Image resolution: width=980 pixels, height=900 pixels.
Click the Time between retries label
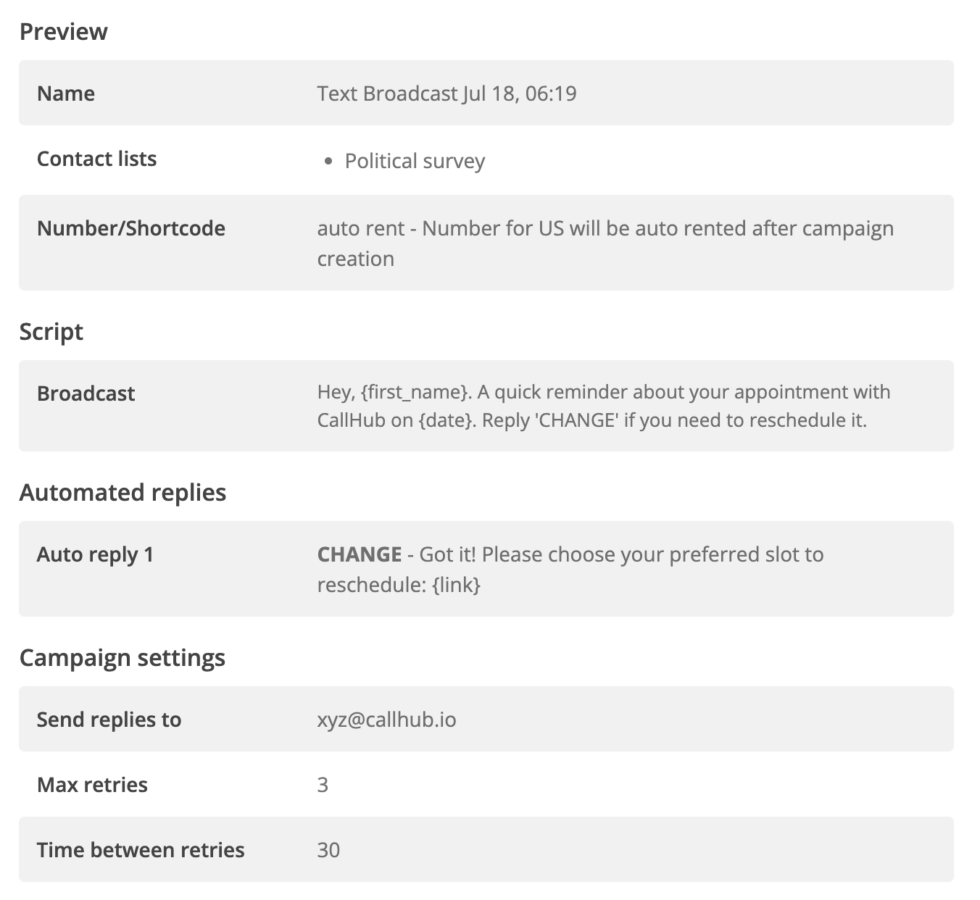[141, 850]
